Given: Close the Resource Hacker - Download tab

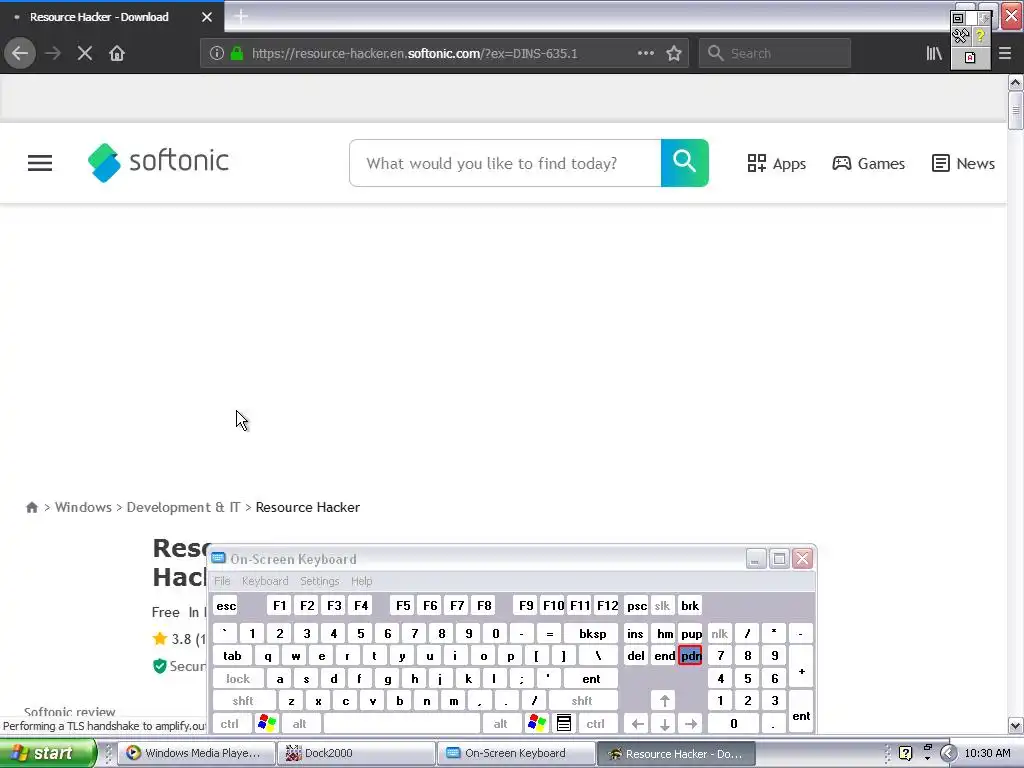Looking at the screenshot, I should 207,17.
